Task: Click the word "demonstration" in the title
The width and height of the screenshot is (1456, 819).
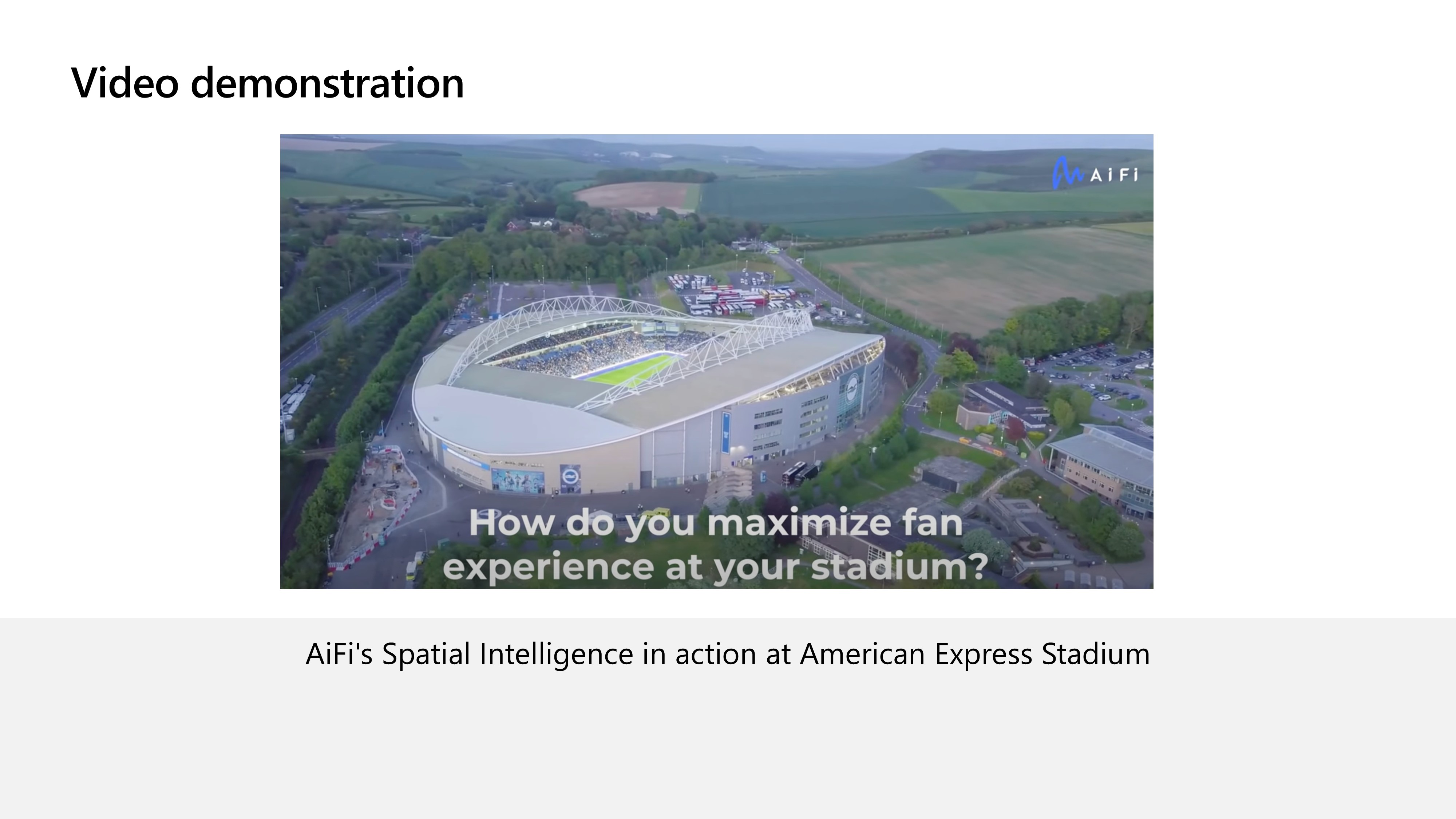Action: coord(327,83)
